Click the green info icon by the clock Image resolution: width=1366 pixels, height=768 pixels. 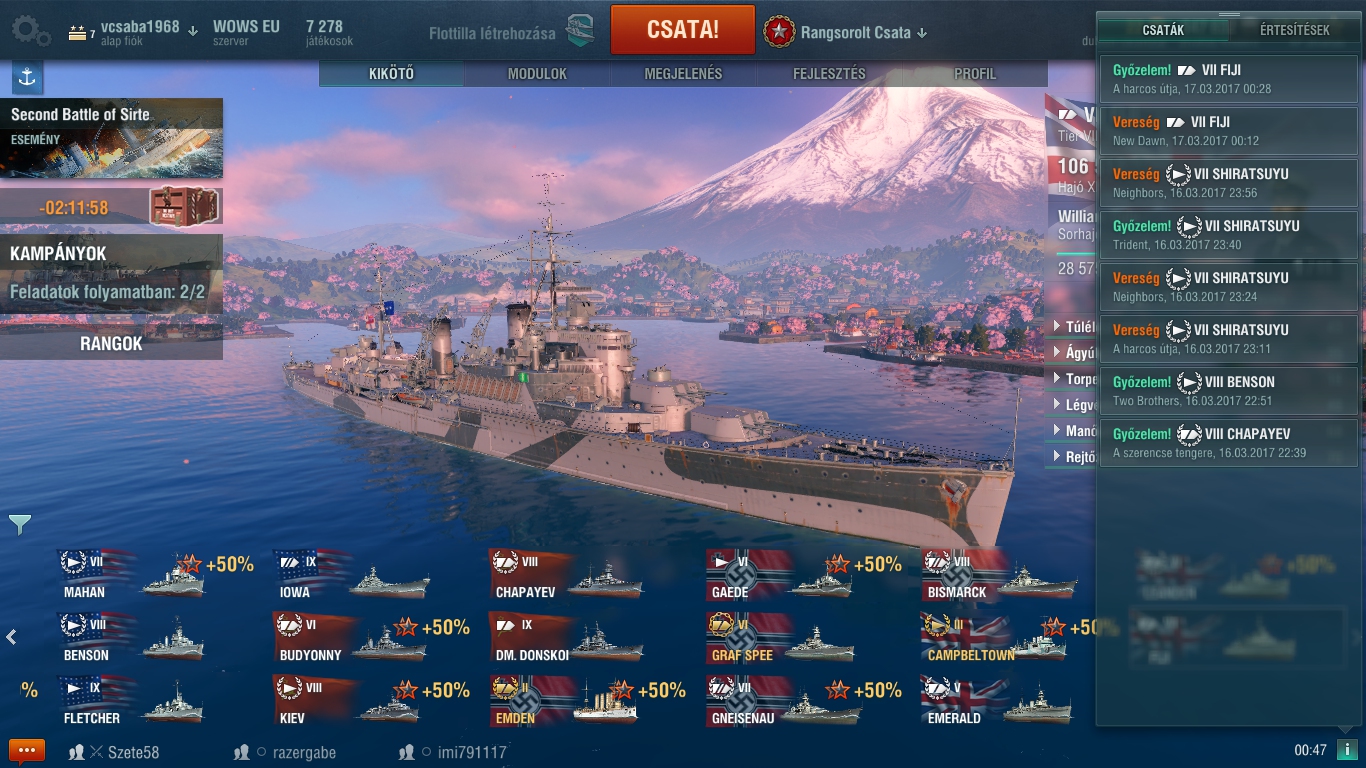click(1347, 750)
